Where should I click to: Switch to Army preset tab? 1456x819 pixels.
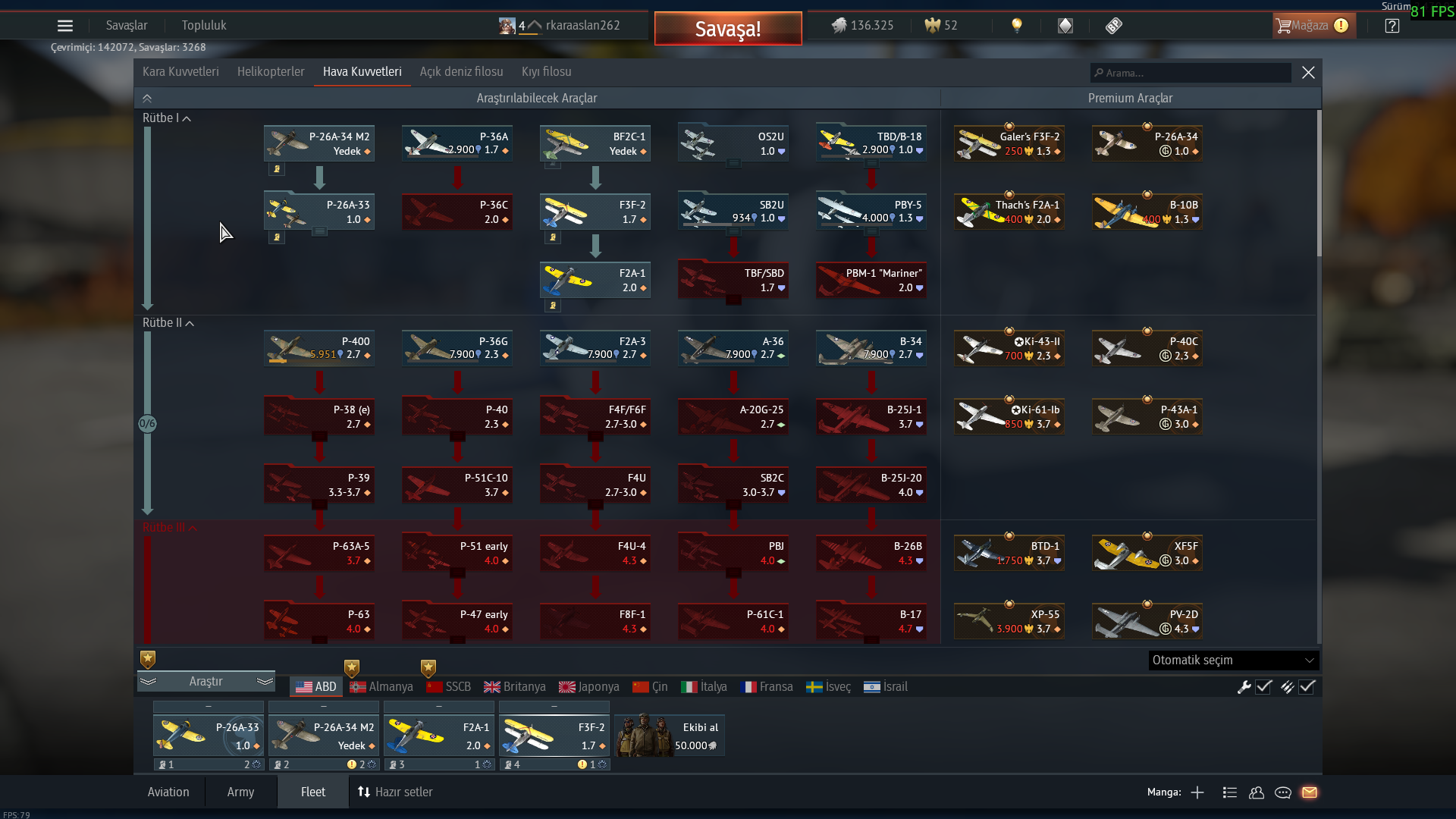[x=240, y=792]
